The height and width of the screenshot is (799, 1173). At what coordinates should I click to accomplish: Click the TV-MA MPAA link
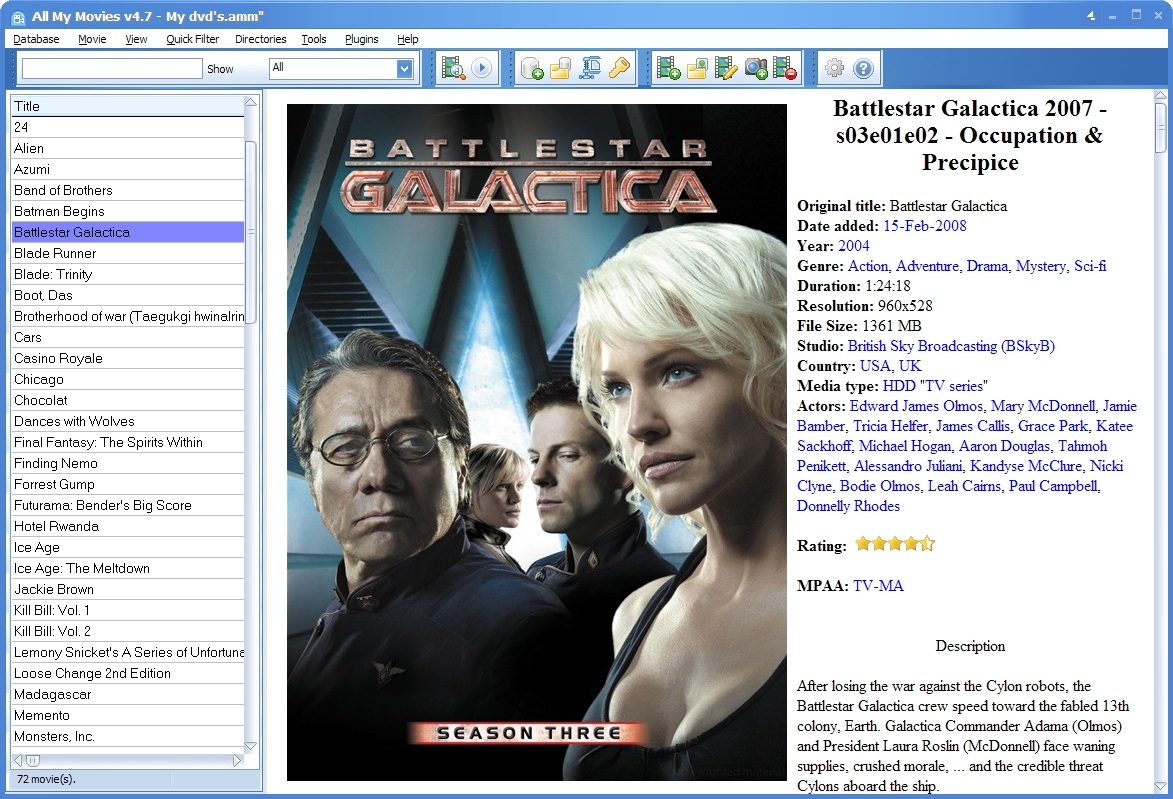[878, 586]
